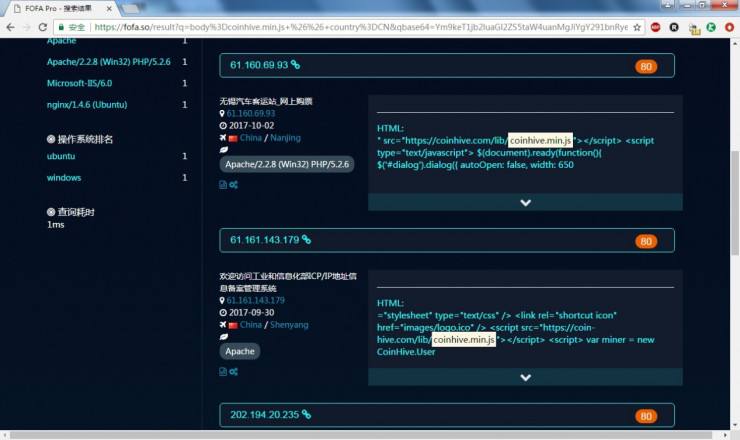740x440 pixels.
Task: Click Apache/2.2.8 (Win32) PHP/5.2.6 server badge
Action: tap(286, 164)
